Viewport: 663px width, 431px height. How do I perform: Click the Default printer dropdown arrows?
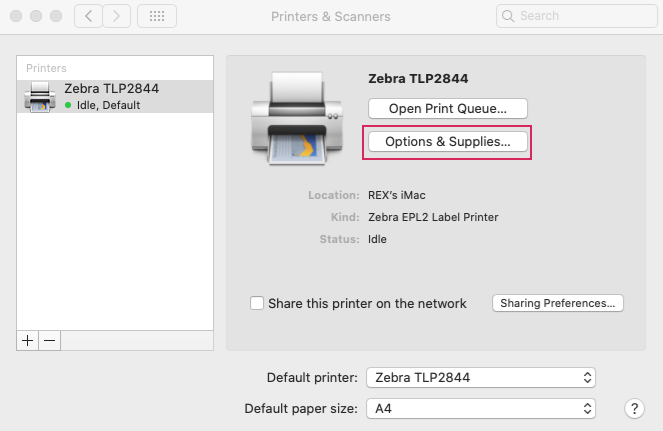(587, 377)
